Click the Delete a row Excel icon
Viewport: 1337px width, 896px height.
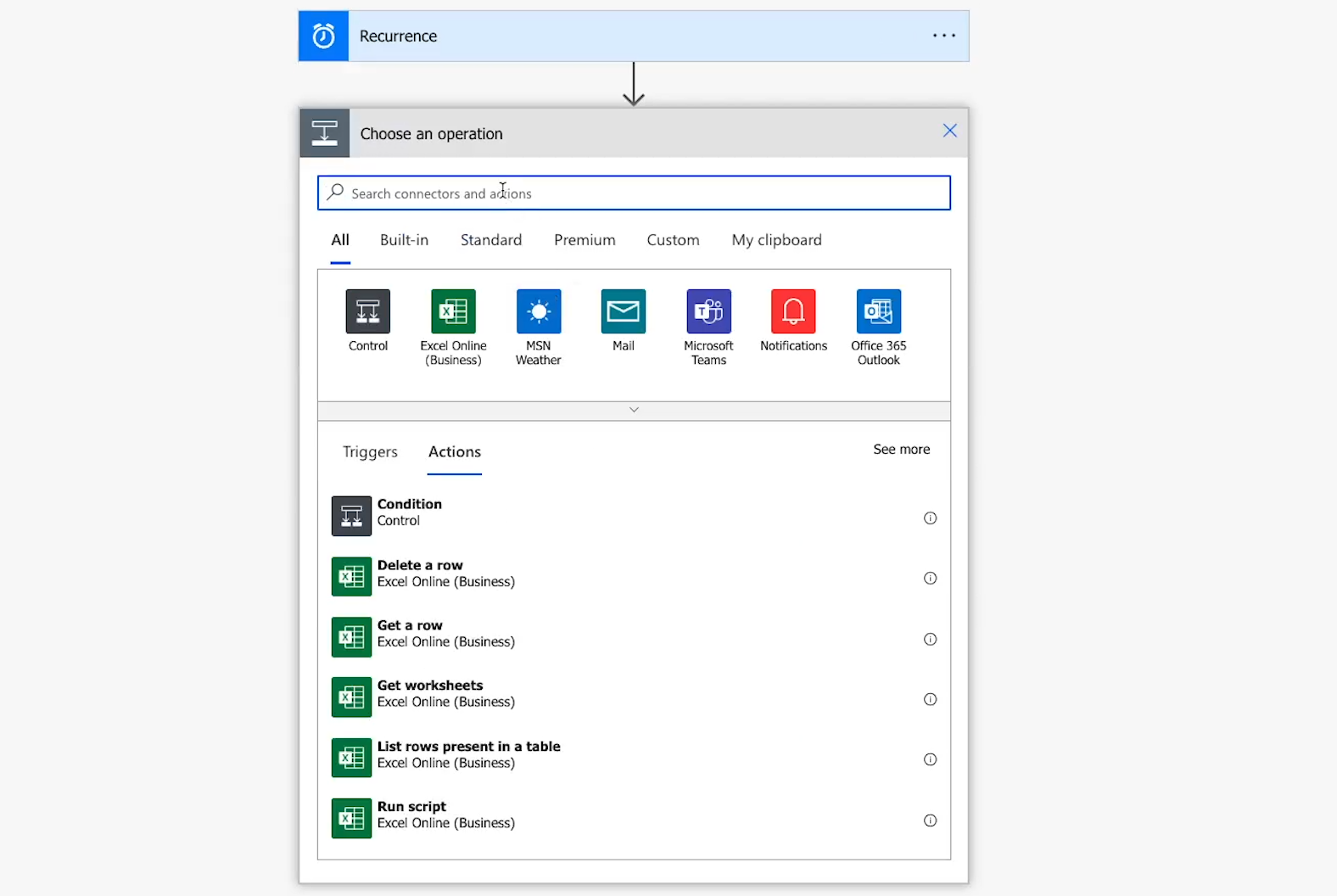click(x=351, y=577)
